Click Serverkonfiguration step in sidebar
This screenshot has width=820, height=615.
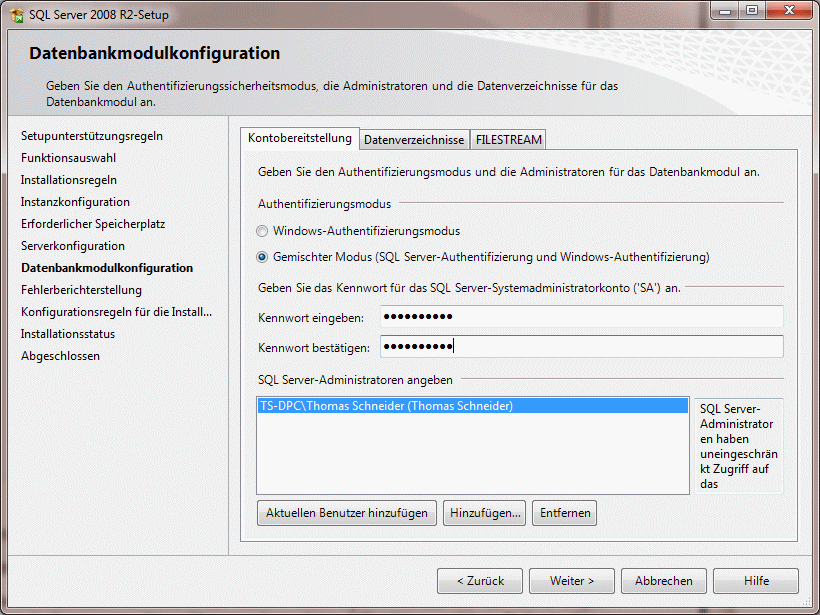pos(73,246)
